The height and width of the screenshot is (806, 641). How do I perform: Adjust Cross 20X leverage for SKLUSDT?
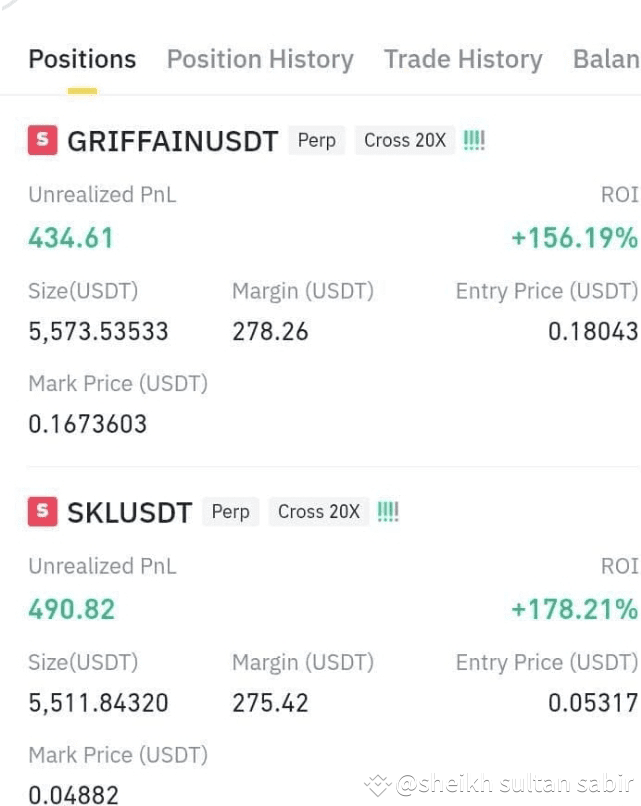[318, 511]
